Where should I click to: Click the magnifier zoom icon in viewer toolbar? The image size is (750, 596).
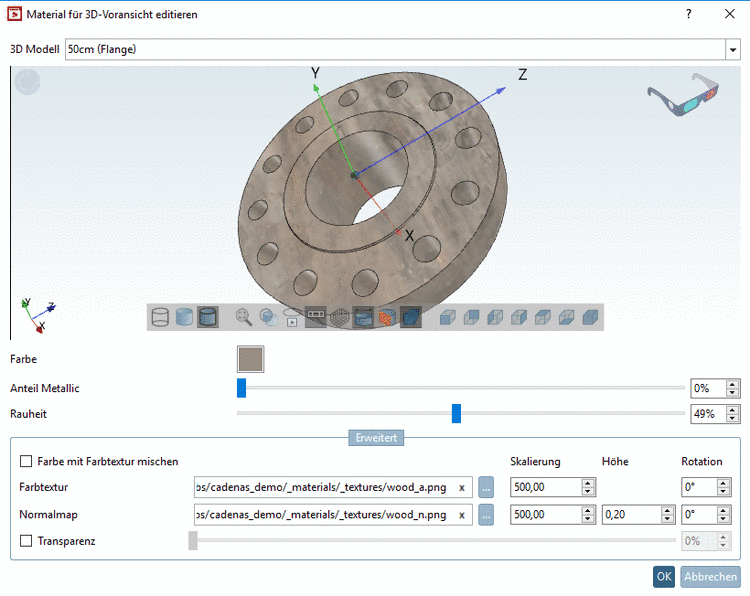click(x=244, y=318)
